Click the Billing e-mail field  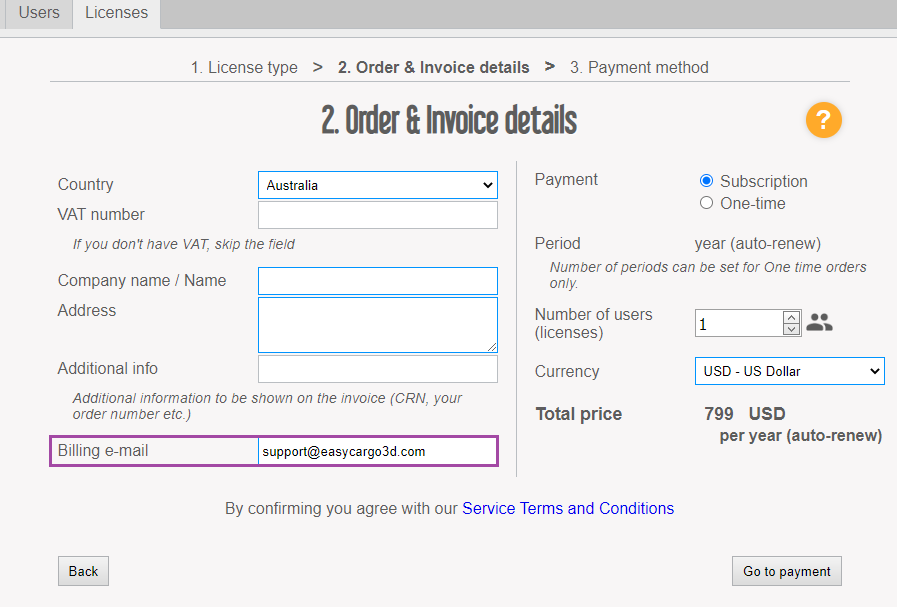pos(377,450)
